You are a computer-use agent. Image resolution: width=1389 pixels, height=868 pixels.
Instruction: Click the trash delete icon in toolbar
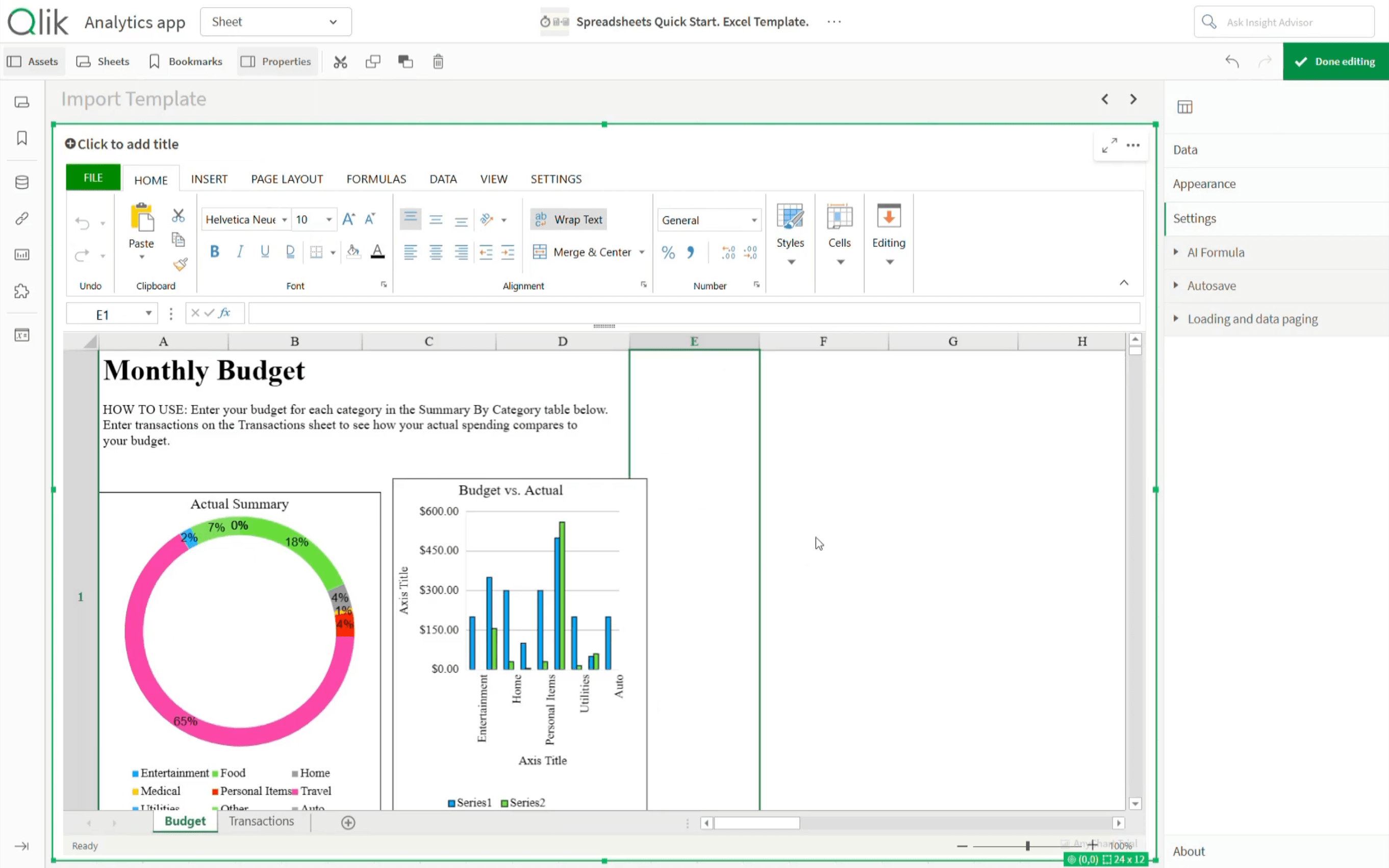pyautogui.click(x=438, y=61)
